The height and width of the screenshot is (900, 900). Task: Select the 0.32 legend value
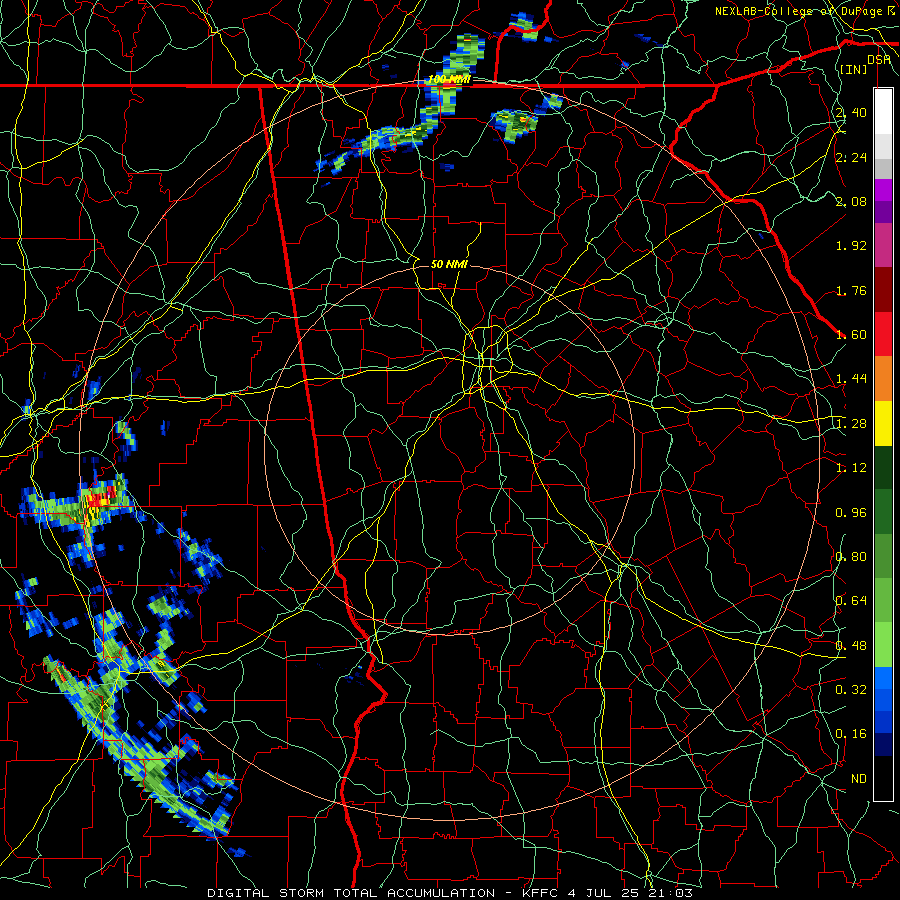[x=851, y=690]
